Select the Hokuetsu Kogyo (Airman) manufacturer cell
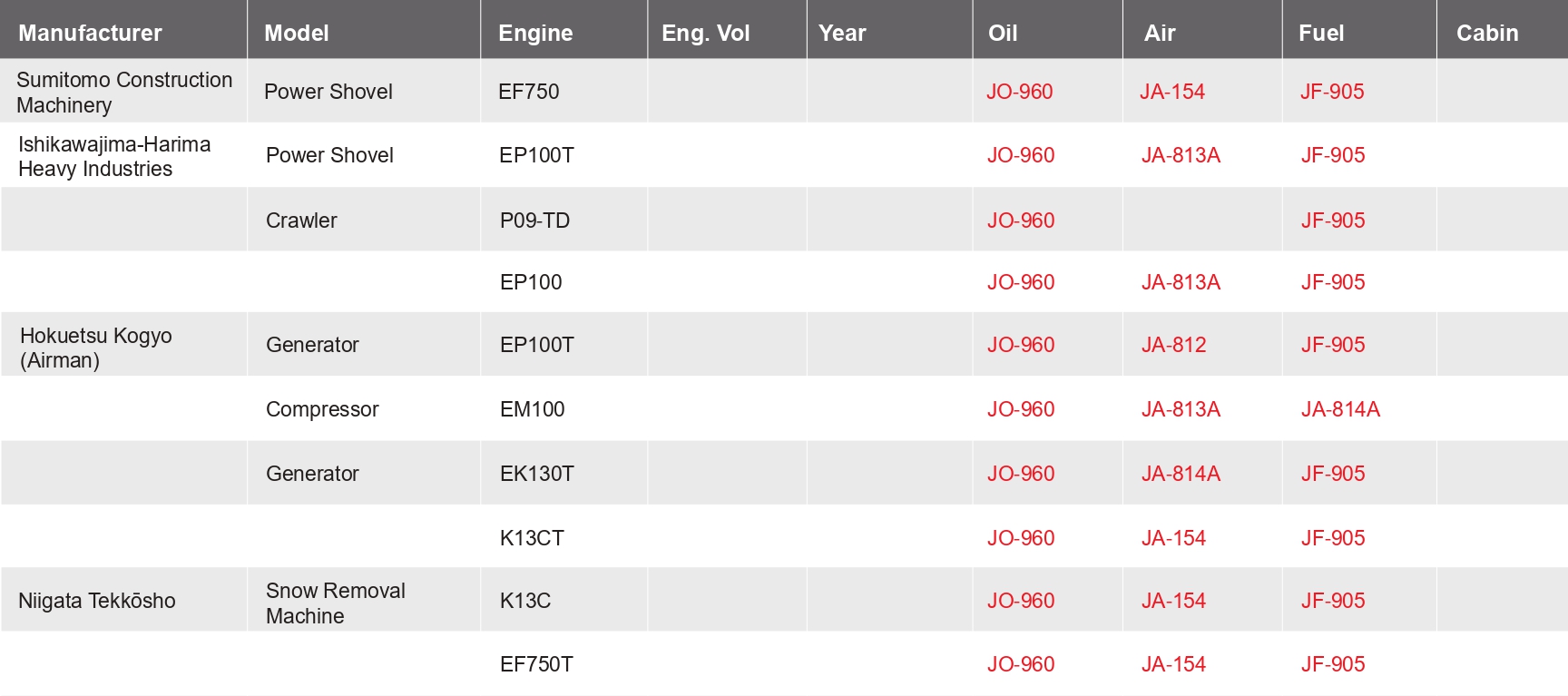This screenshot has height=696, width=1568. click(95, 348)
